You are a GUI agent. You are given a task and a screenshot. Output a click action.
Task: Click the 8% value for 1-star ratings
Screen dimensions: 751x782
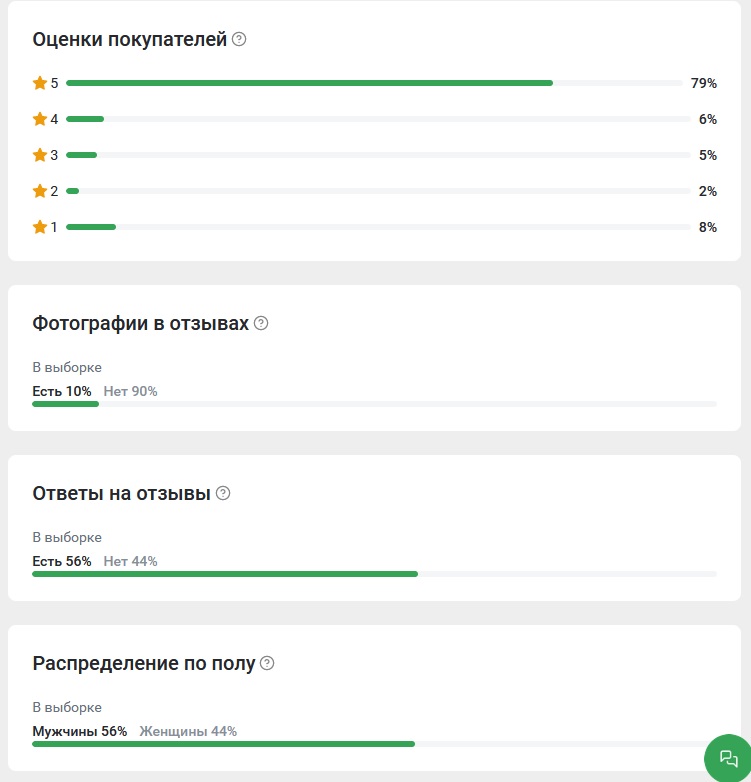(x=708, y=227)
